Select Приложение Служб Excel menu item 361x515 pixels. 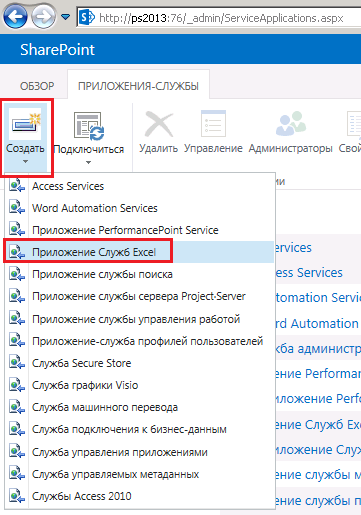[94, 252]
